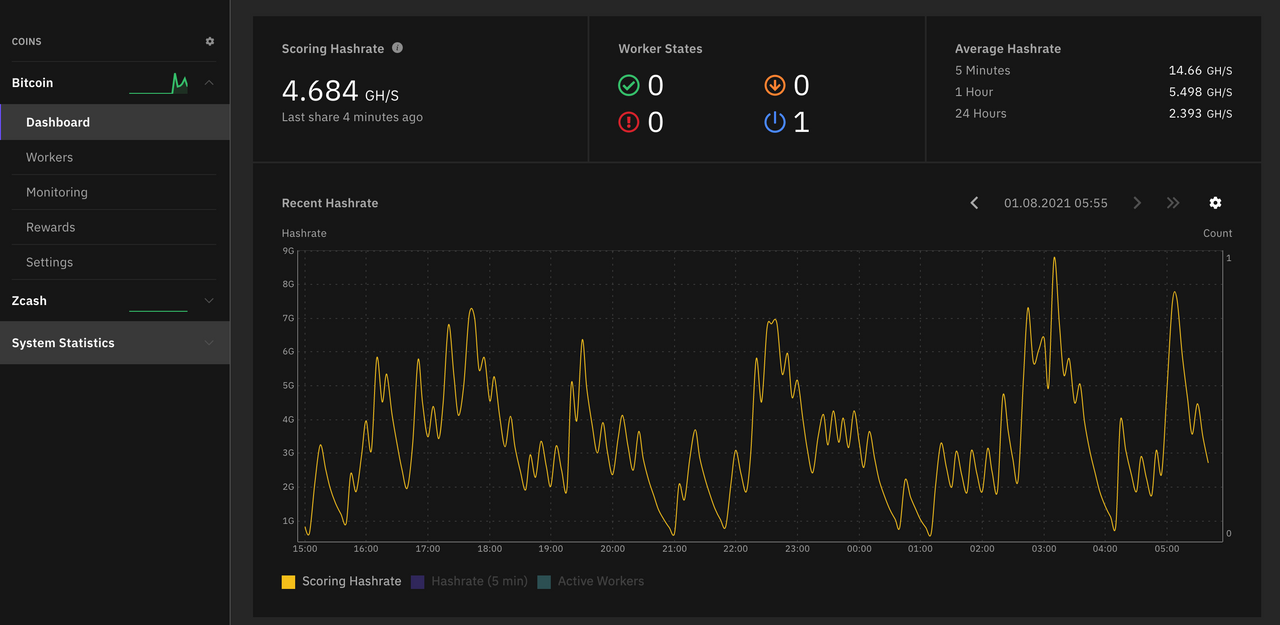Click the COINS sidebar label

pos(26,42)
